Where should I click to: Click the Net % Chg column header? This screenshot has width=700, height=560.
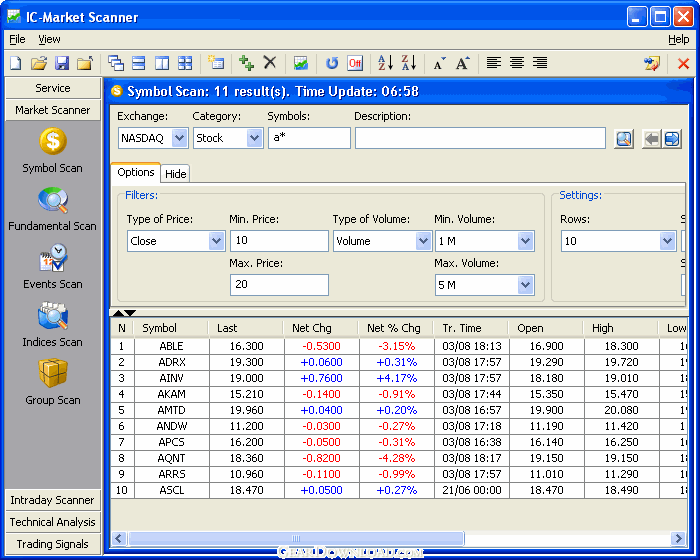click(x=396, y=328)
